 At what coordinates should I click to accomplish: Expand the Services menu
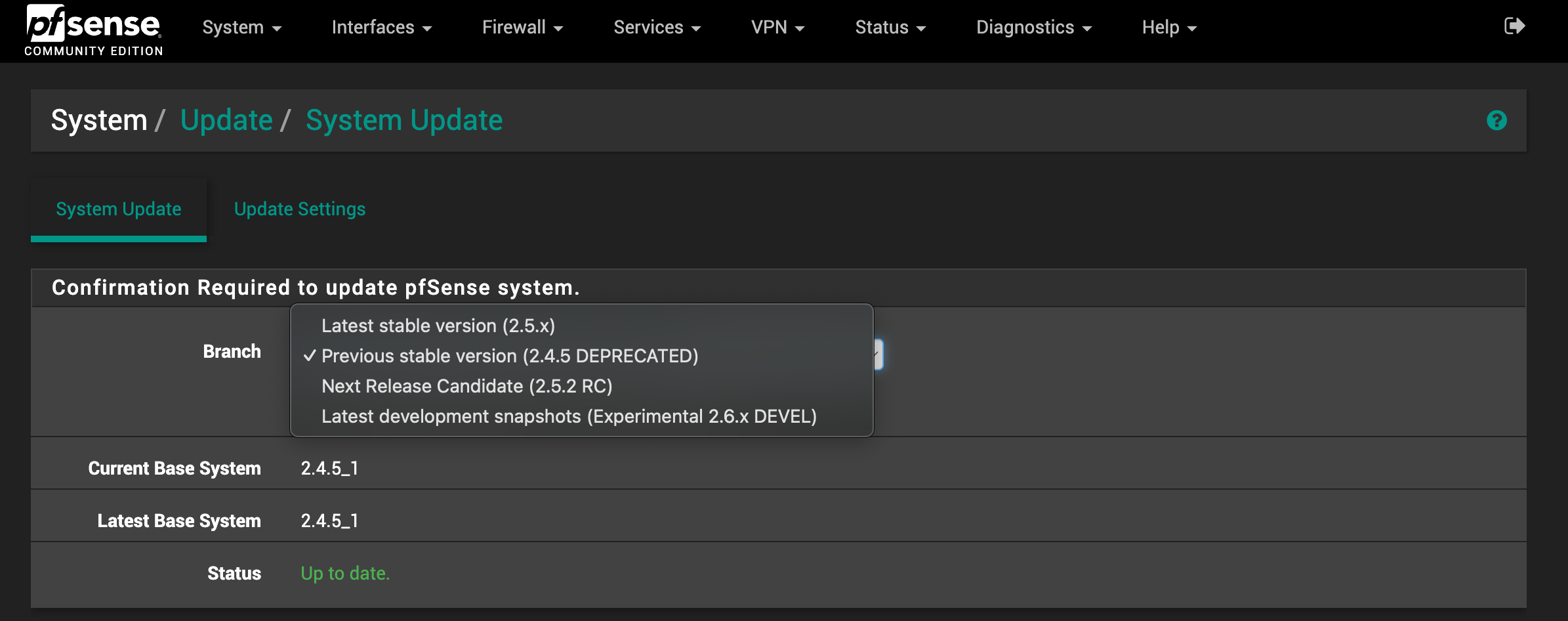657,28
